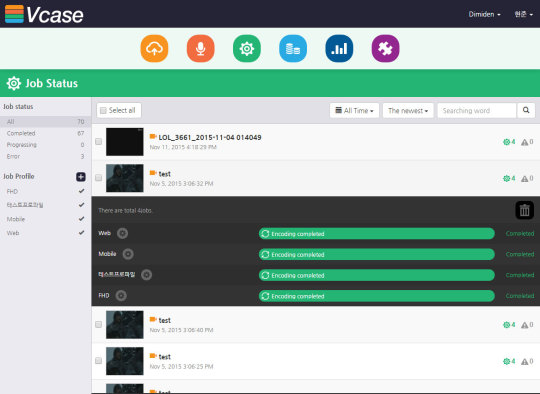This screenshot has height=394, width=540.
Task: Check the test Nov 5 3:06:40 PM checkbox
Action: click(x=98, y=324)
